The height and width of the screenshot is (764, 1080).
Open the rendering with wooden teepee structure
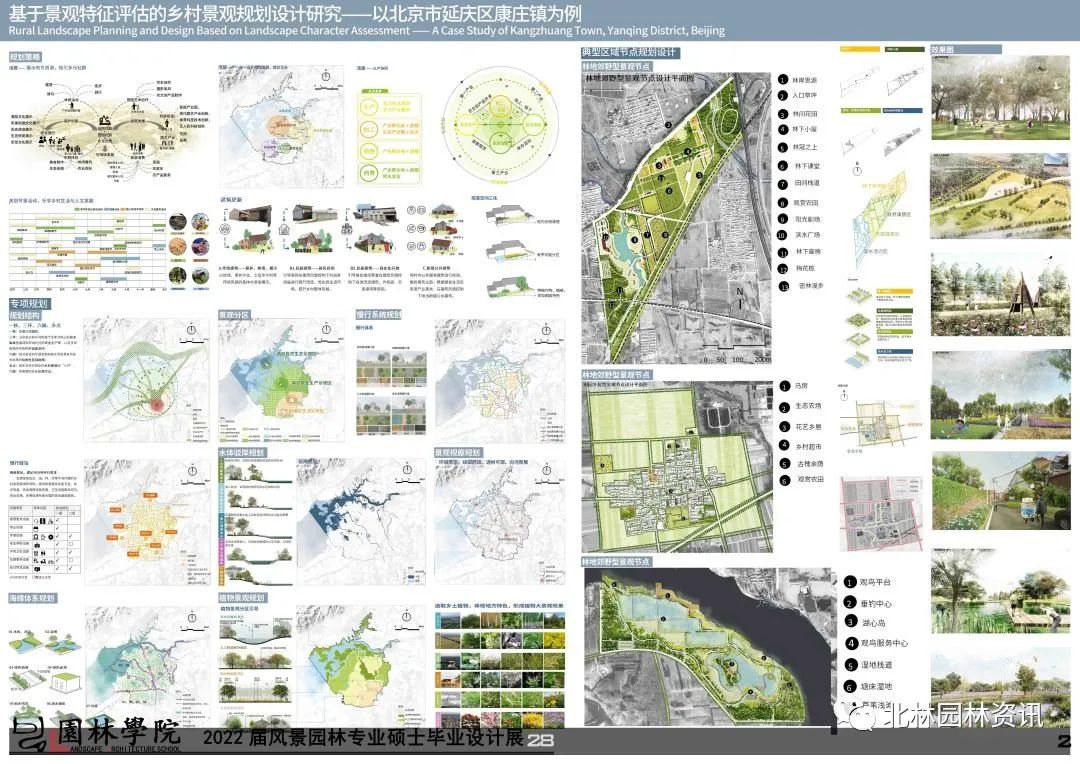[x=1000, y=295]
